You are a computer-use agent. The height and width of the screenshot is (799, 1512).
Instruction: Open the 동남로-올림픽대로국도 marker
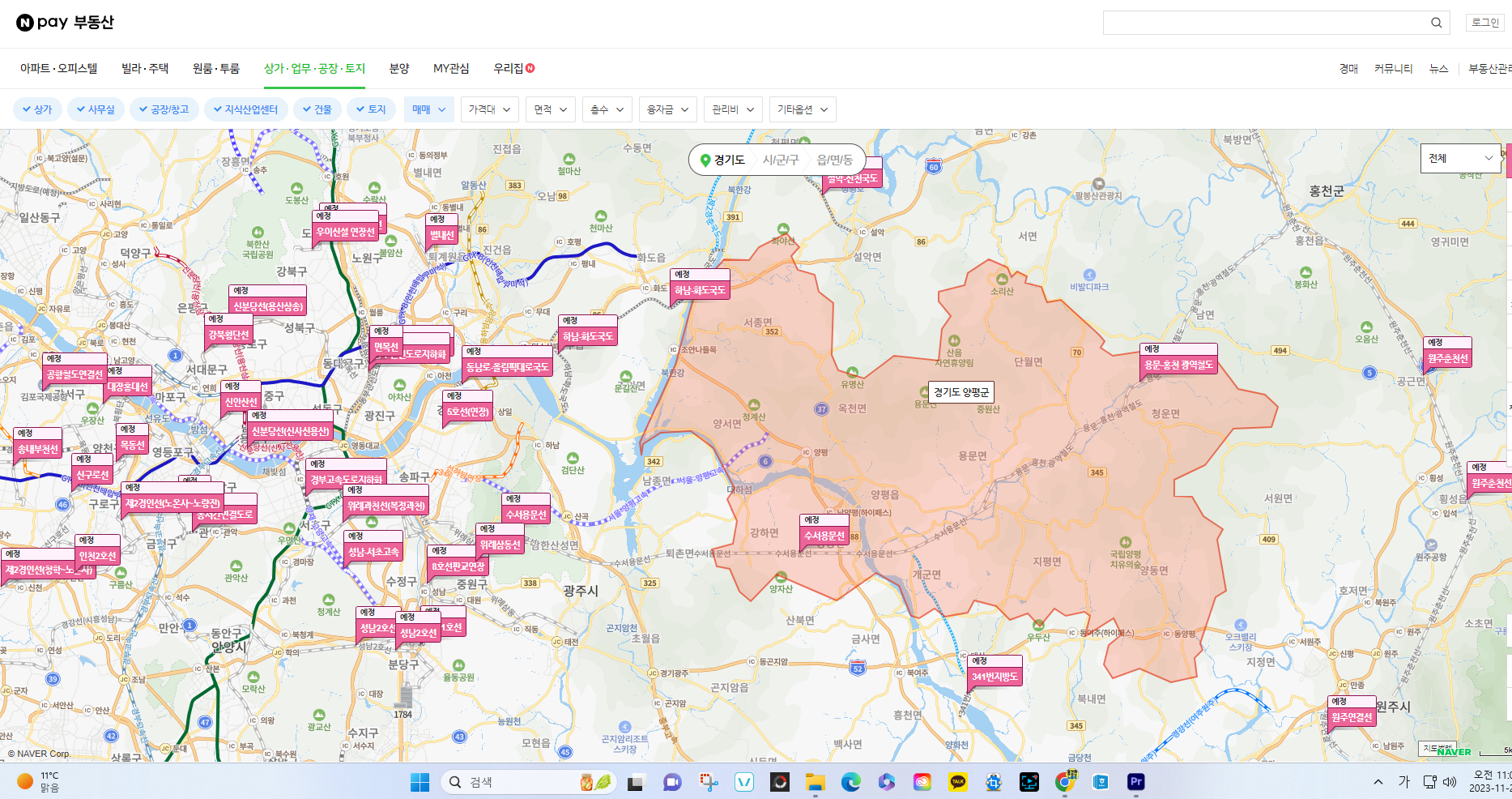(507, 361)
